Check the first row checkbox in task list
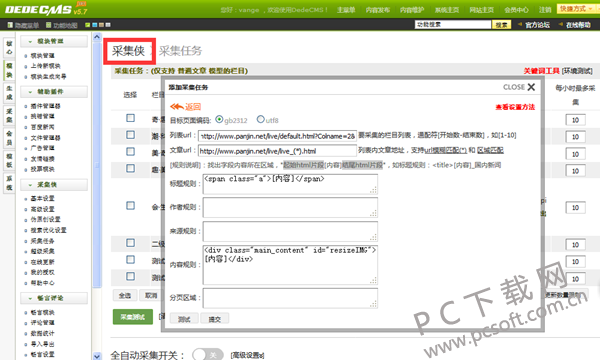600x360 pixels. (x=130, y=118)
